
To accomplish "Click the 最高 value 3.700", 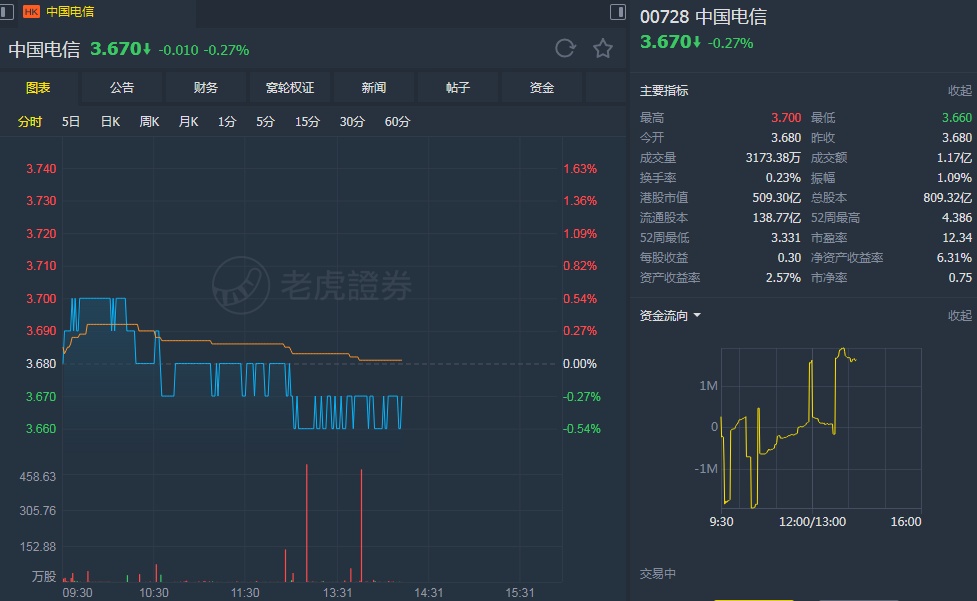I will 786,118.
